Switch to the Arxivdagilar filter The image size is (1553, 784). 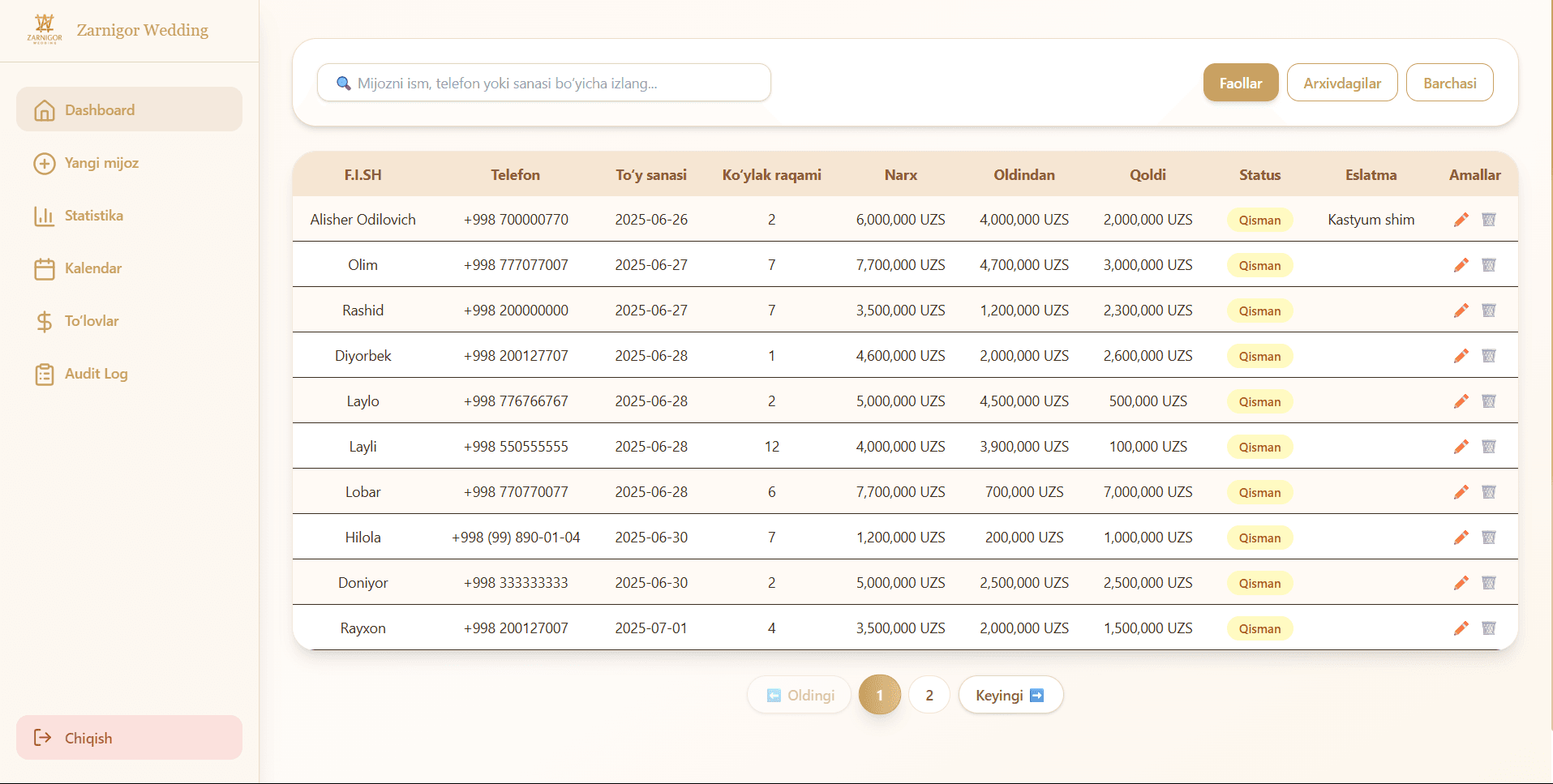pos(1341,83)
